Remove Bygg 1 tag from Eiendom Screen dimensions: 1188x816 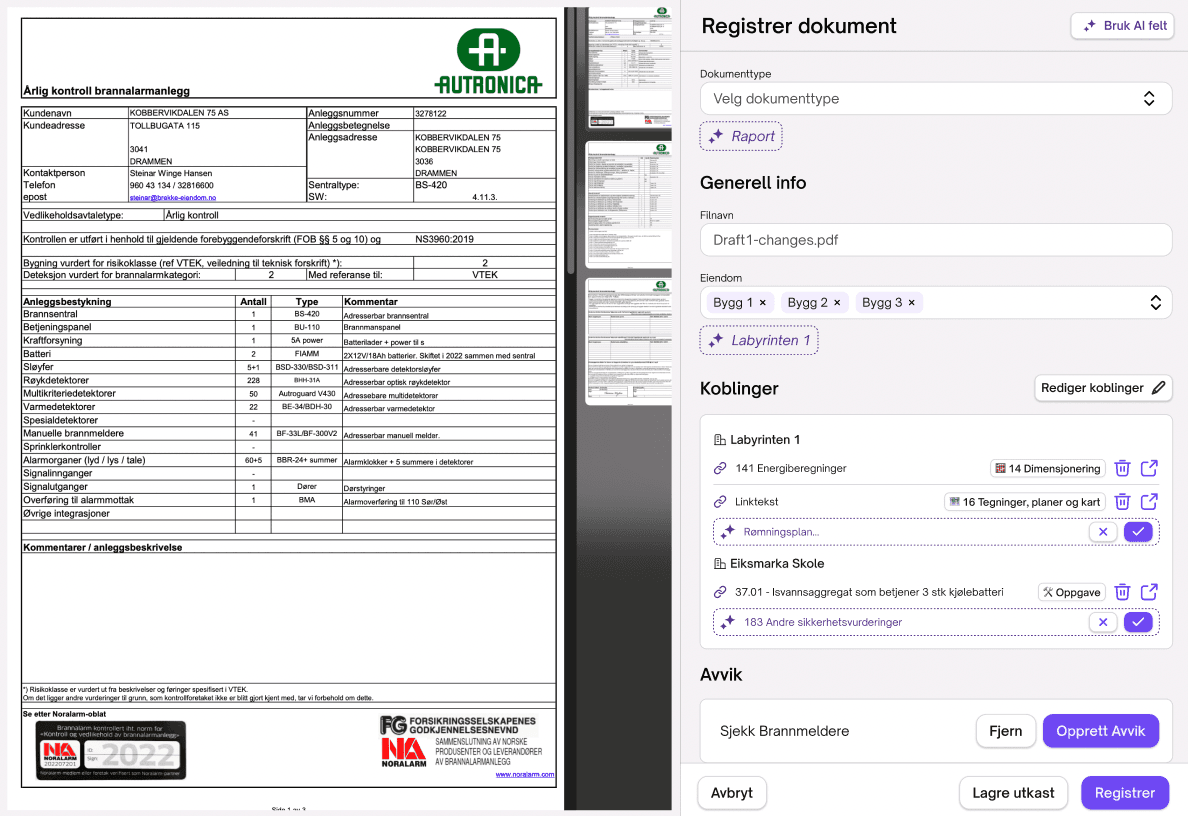(x=763, y=303)
